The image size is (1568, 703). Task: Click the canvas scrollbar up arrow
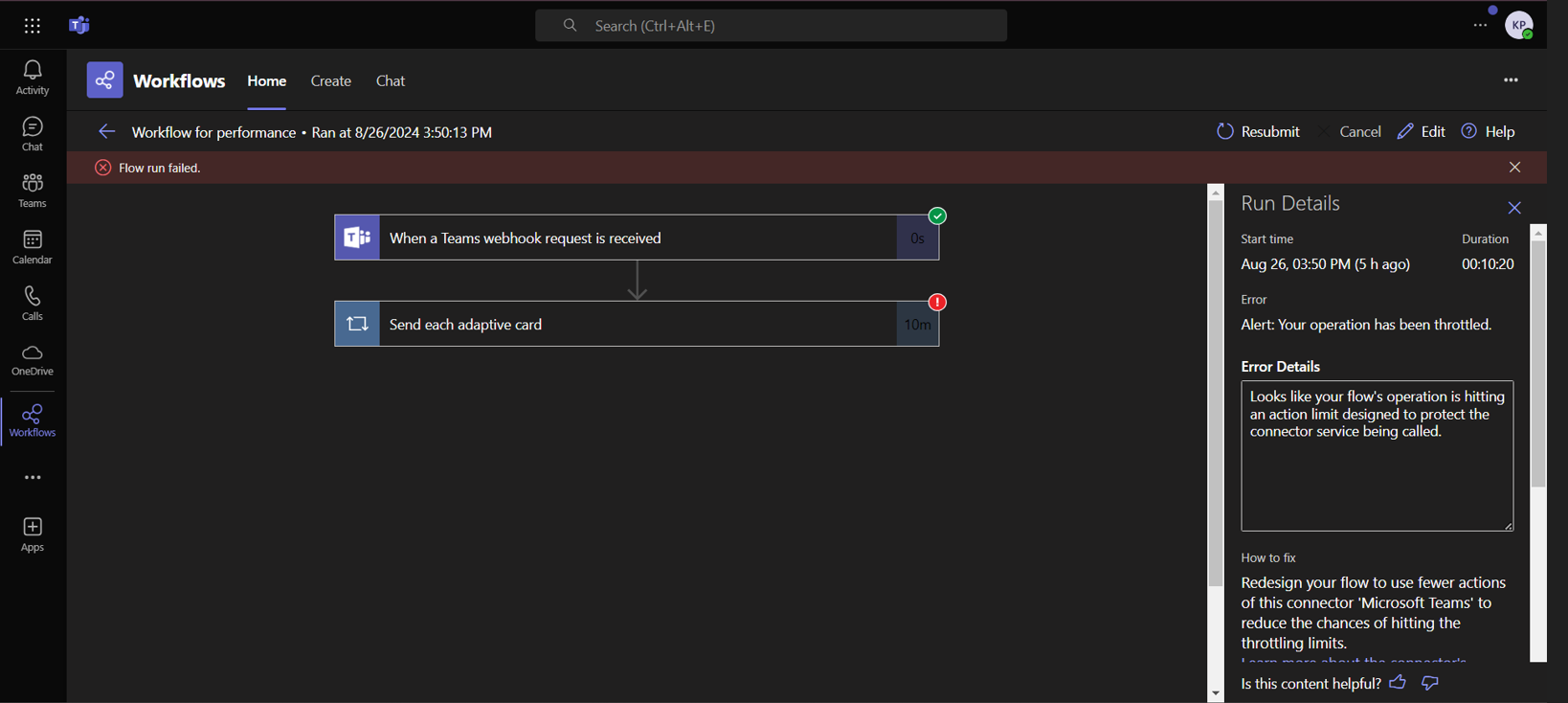[x=1216, y=193]
